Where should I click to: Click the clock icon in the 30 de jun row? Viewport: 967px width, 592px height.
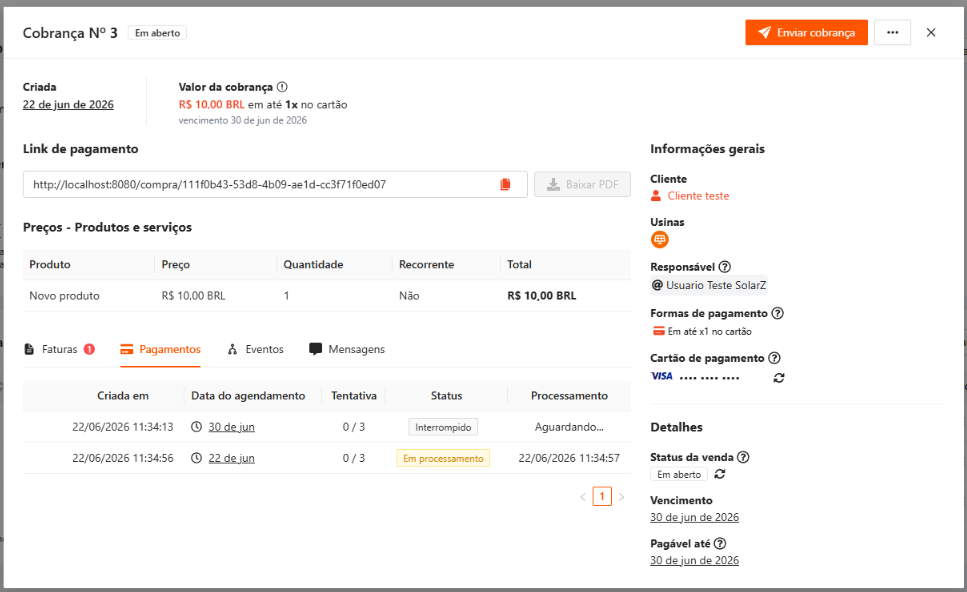click(196, 427)
